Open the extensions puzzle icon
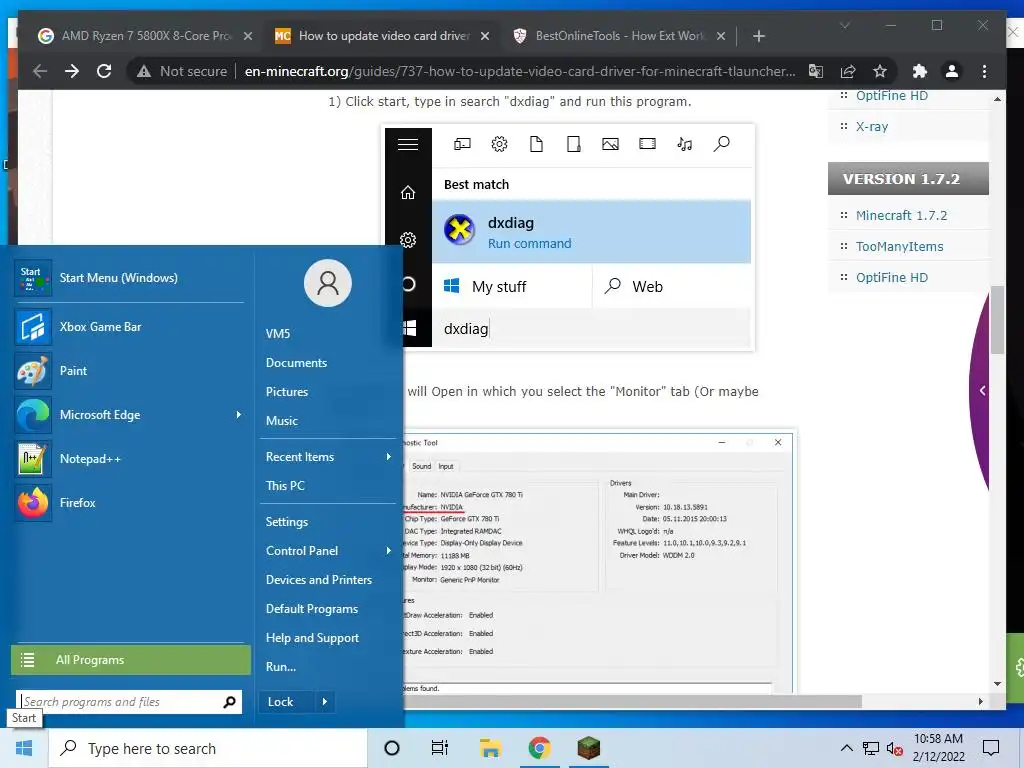This screenshot has height=768, width=1024. click(920, 71)
